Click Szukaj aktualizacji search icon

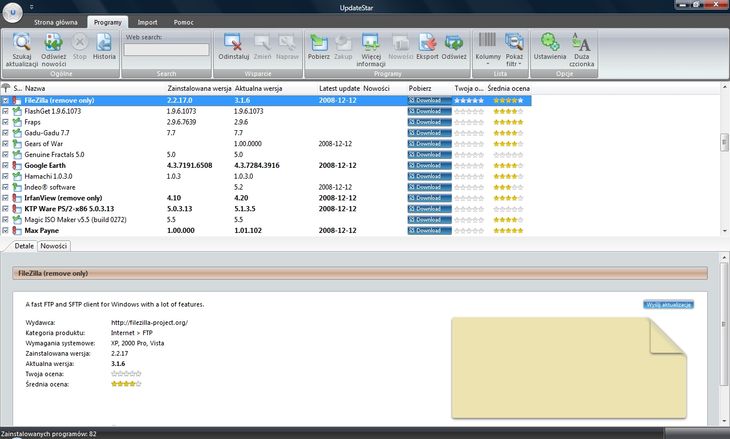[21, 42]
